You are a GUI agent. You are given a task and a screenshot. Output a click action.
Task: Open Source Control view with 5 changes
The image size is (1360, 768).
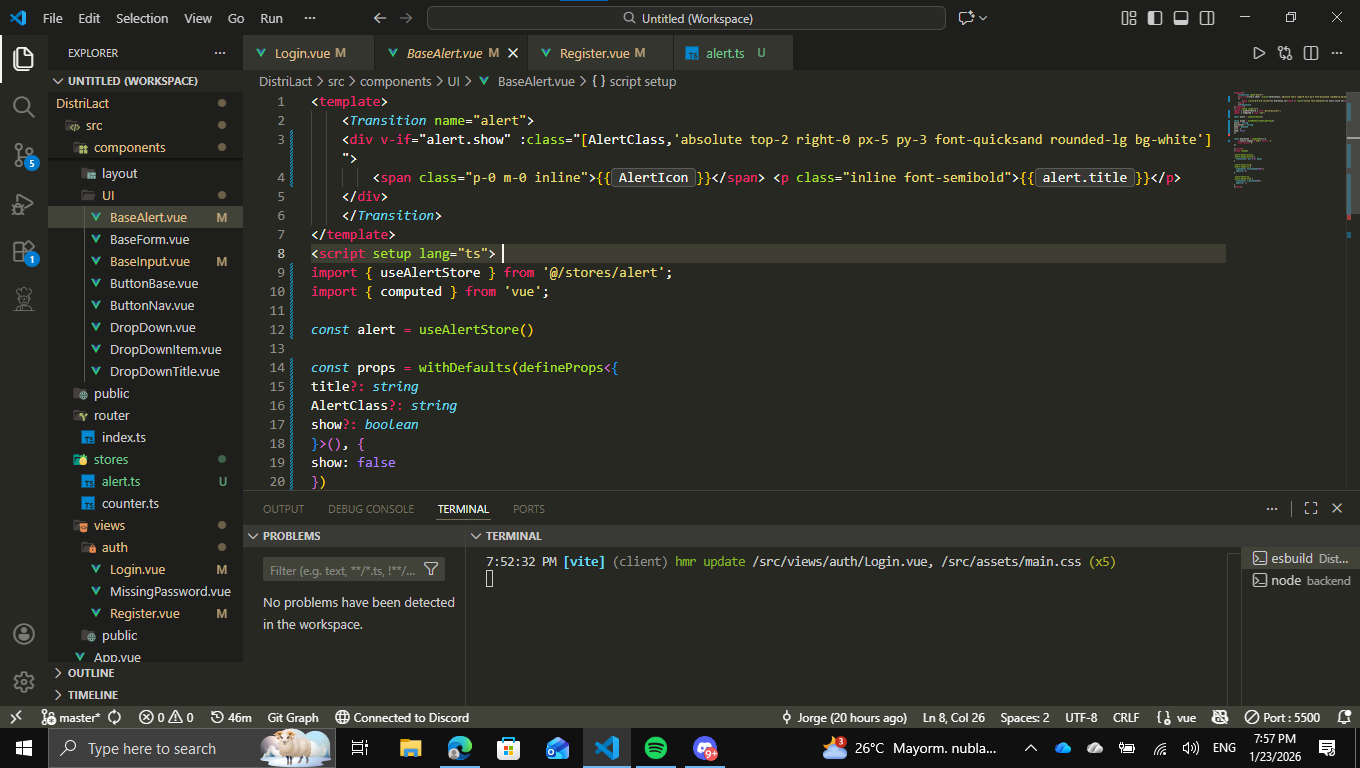coord(24,155)
